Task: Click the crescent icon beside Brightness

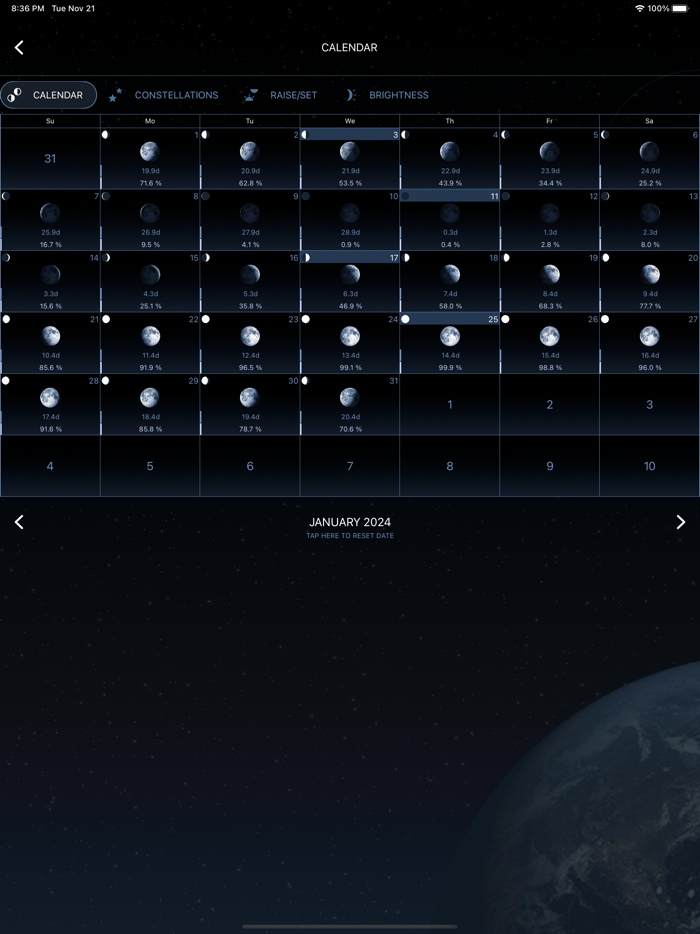Action: (x=351, y=95)
